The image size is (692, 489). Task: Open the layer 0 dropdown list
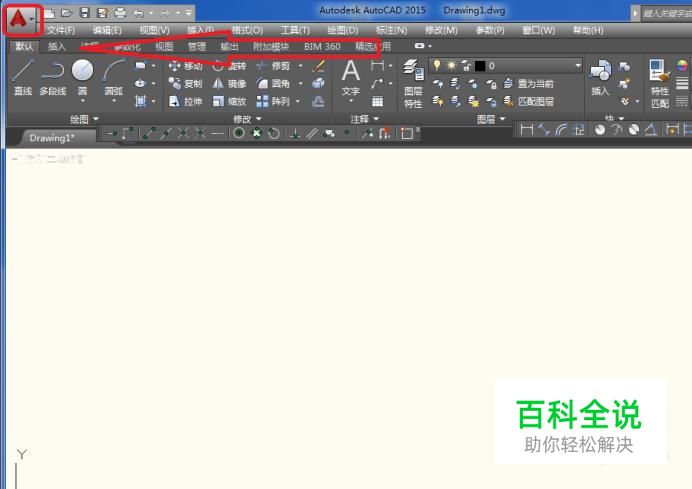coord(578,66)
